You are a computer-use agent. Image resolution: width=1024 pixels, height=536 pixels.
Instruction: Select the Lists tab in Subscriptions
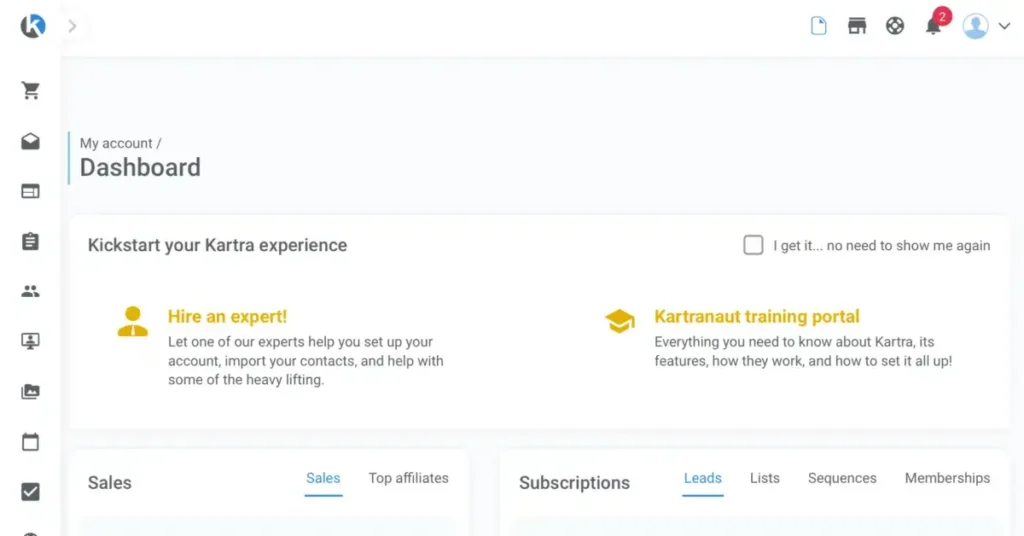[x=765, y=478]
